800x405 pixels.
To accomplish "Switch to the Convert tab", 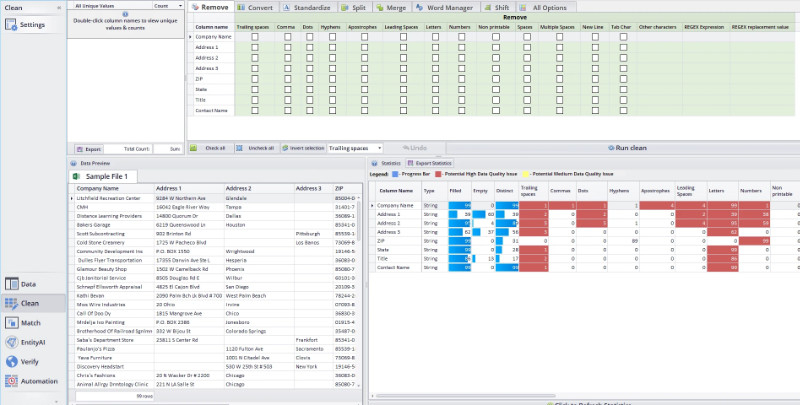I will (x=256, y=8).
